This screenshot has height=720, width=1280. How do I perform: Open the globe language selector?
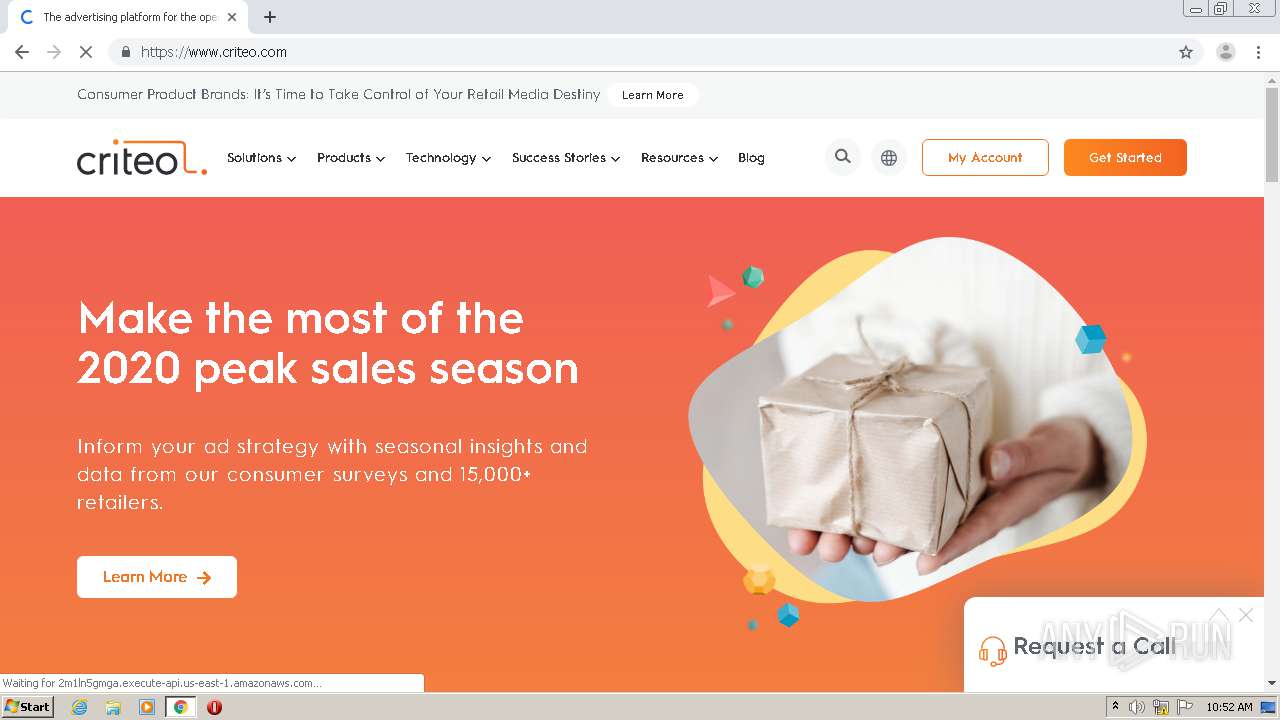(889, 157)
